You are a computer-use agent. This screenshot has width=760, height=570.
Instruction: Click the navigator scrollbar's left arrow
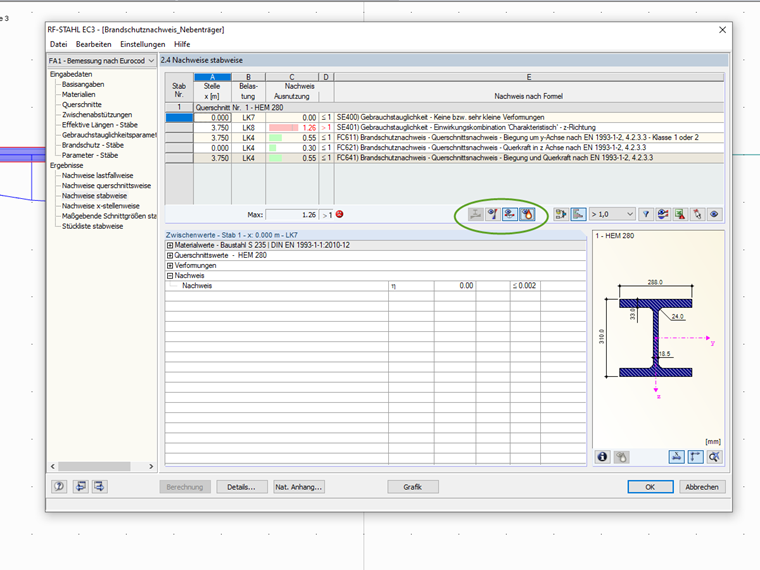[53, 466]
